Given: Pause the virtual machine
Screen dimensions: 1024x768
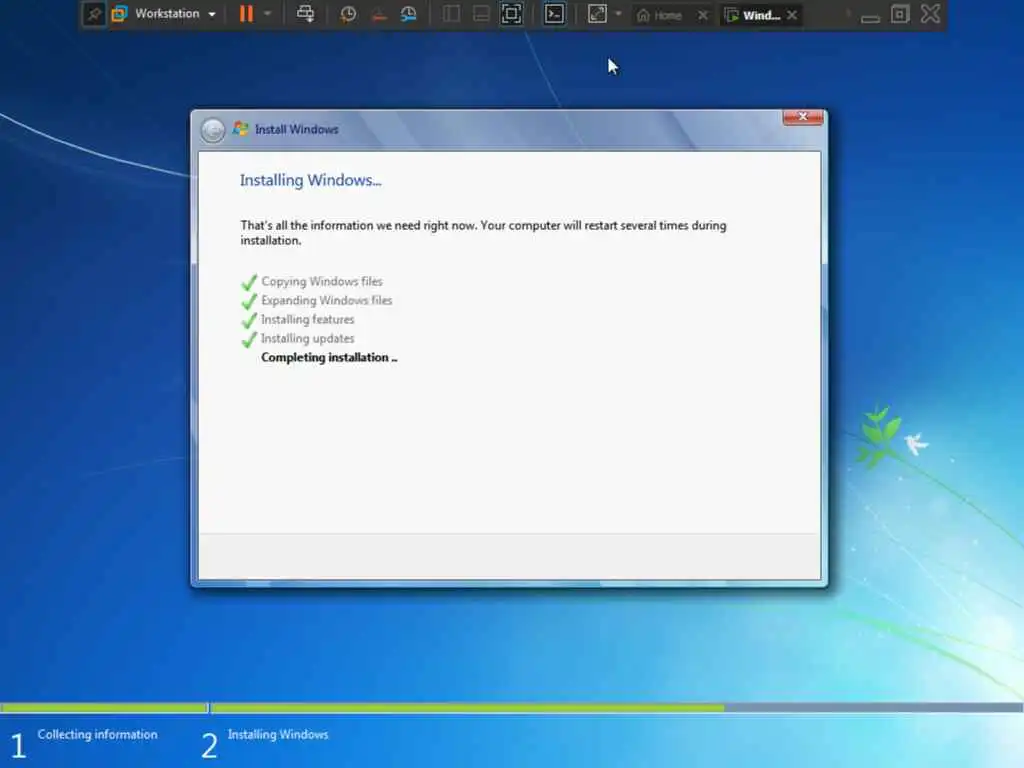Looking at the screenshot, I should coord(246,14).
